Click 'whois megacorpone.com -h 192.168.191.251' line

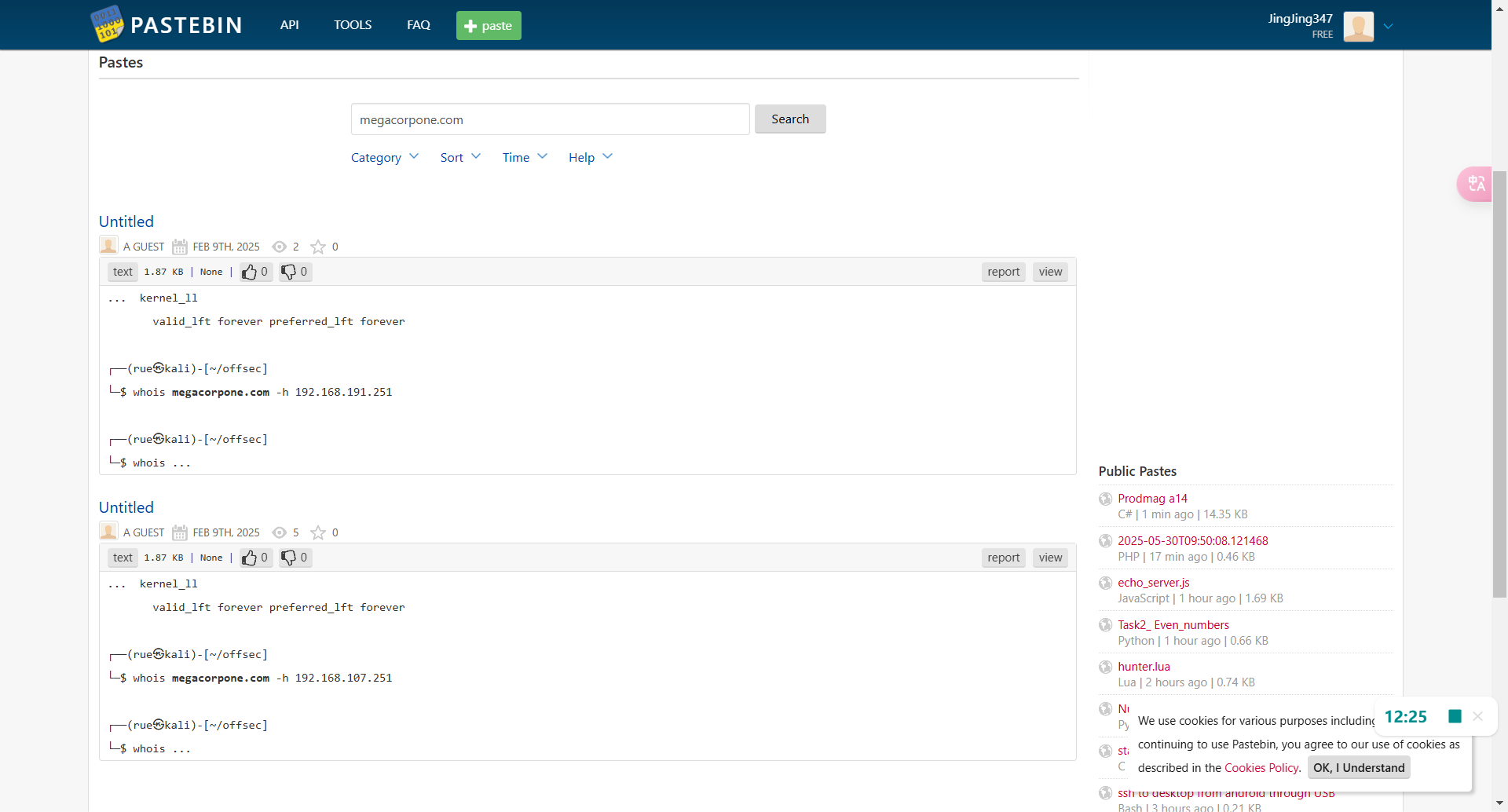[x=262, y=392]
